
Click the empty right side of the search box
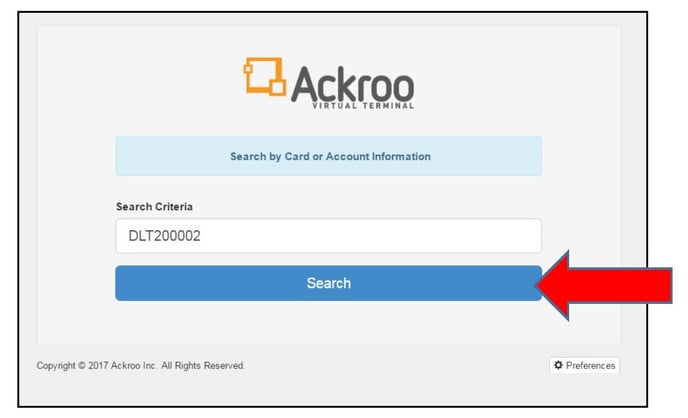[395, 236]
